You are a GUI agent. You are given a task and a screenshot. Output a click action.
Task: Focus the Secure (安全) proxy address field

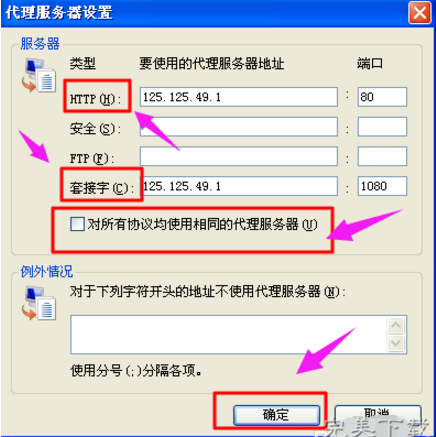pyautogui.click(x=239, y=127)
